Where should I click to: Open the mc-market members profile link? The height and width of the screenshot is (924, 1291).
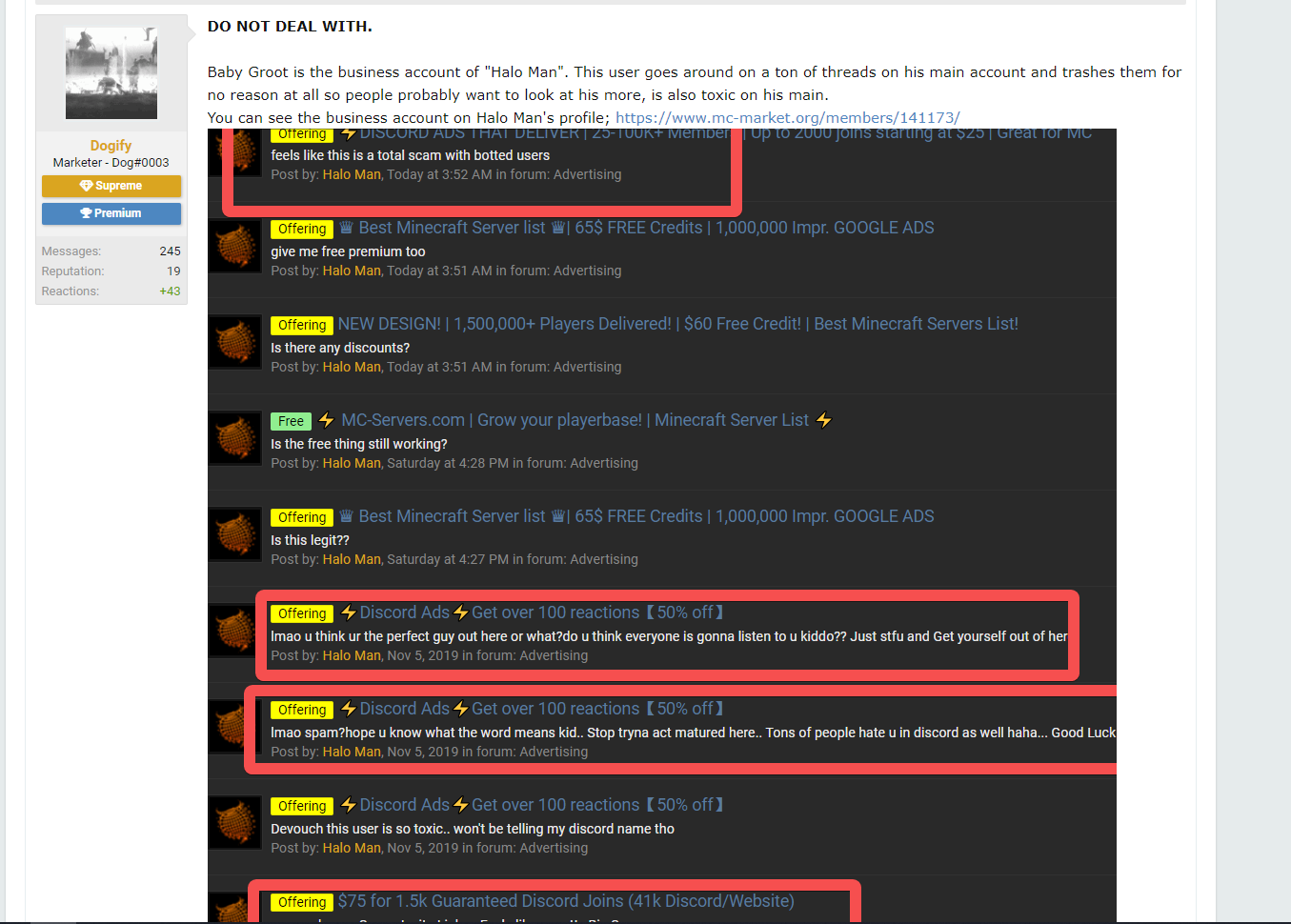click(x=787, y=117)
